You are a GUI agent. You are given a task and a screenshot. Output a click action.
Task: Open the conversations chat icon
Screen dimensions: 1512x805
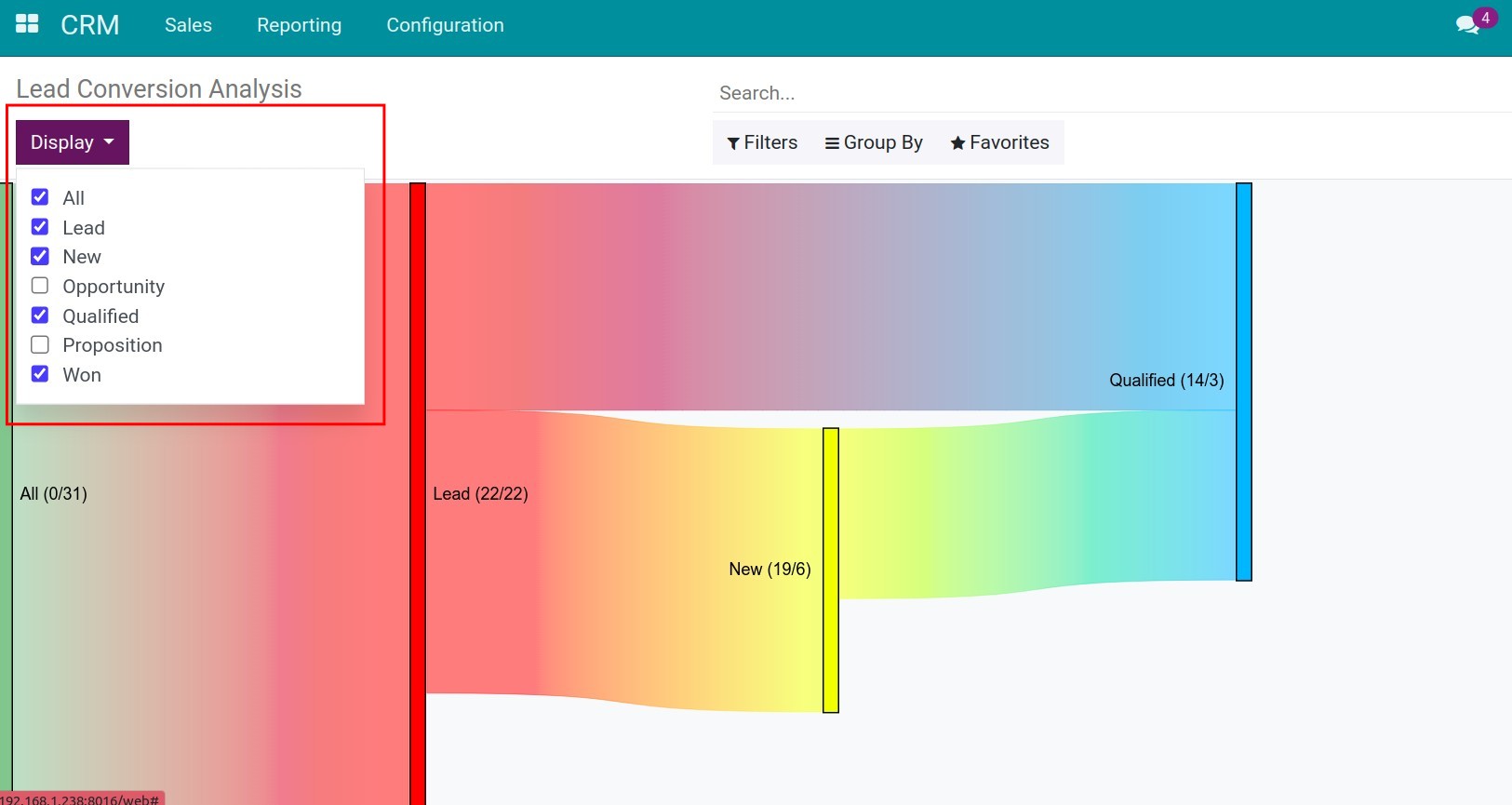coord(1466,26)
